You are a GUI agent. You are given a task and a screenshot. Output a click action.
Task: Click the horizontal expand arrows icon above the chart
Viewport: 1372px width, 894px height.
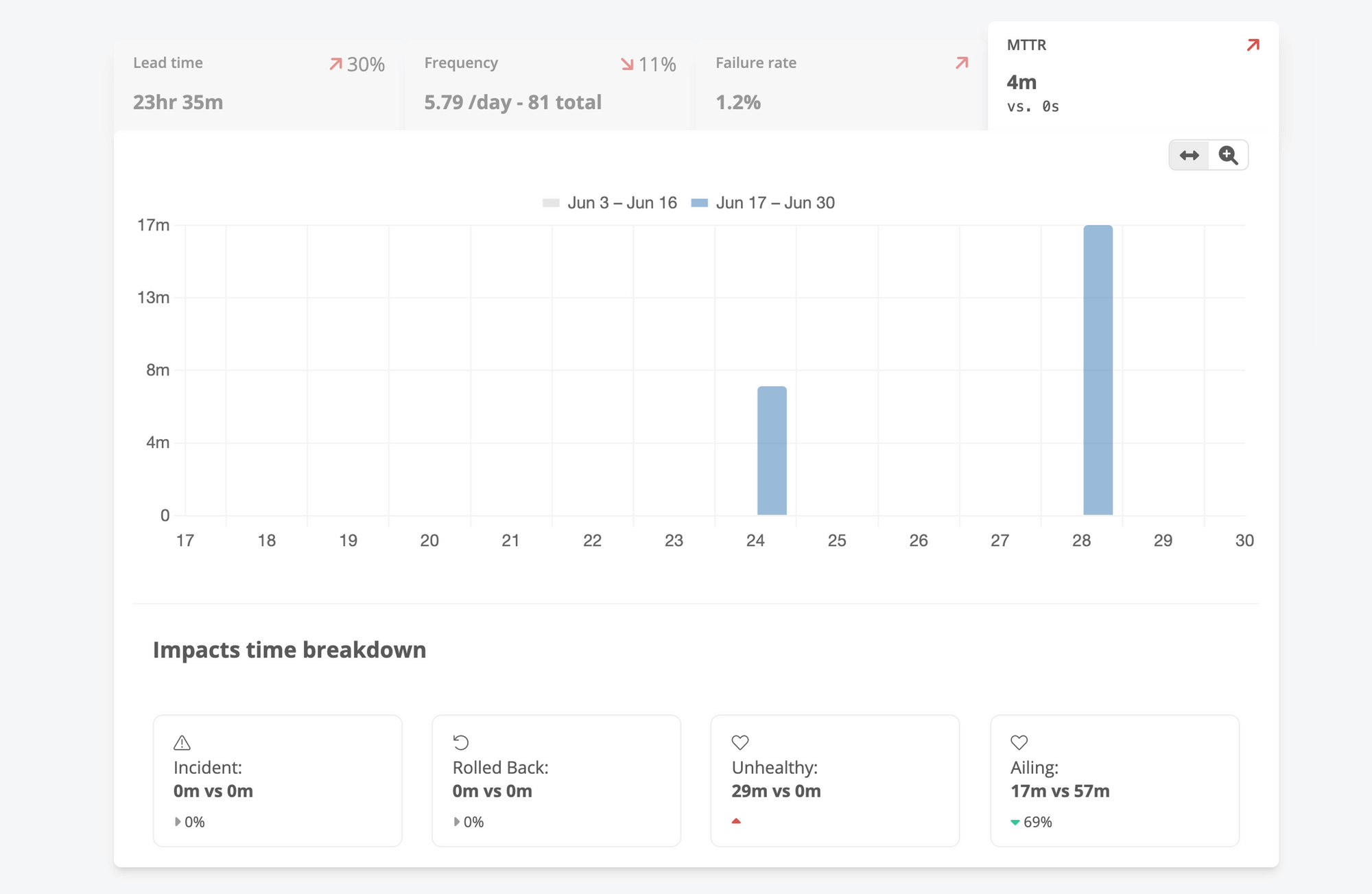click(1189, 155)
